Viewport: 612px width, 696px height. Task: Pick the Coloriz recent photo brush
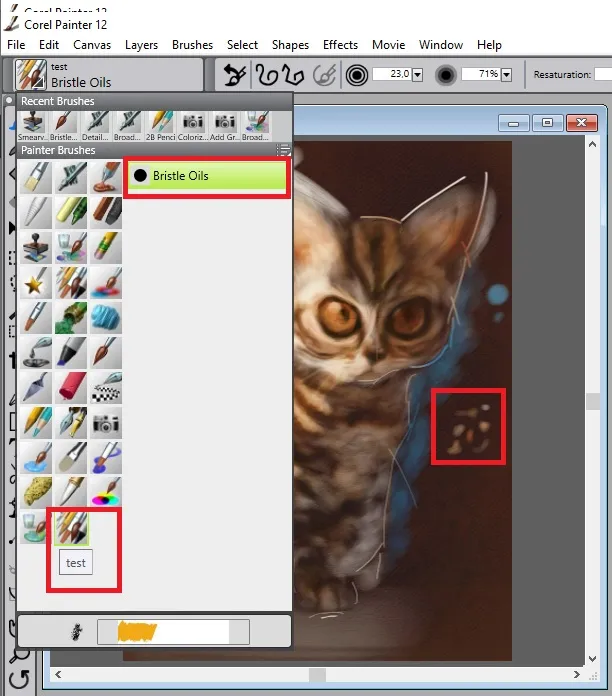click(193, 126)
